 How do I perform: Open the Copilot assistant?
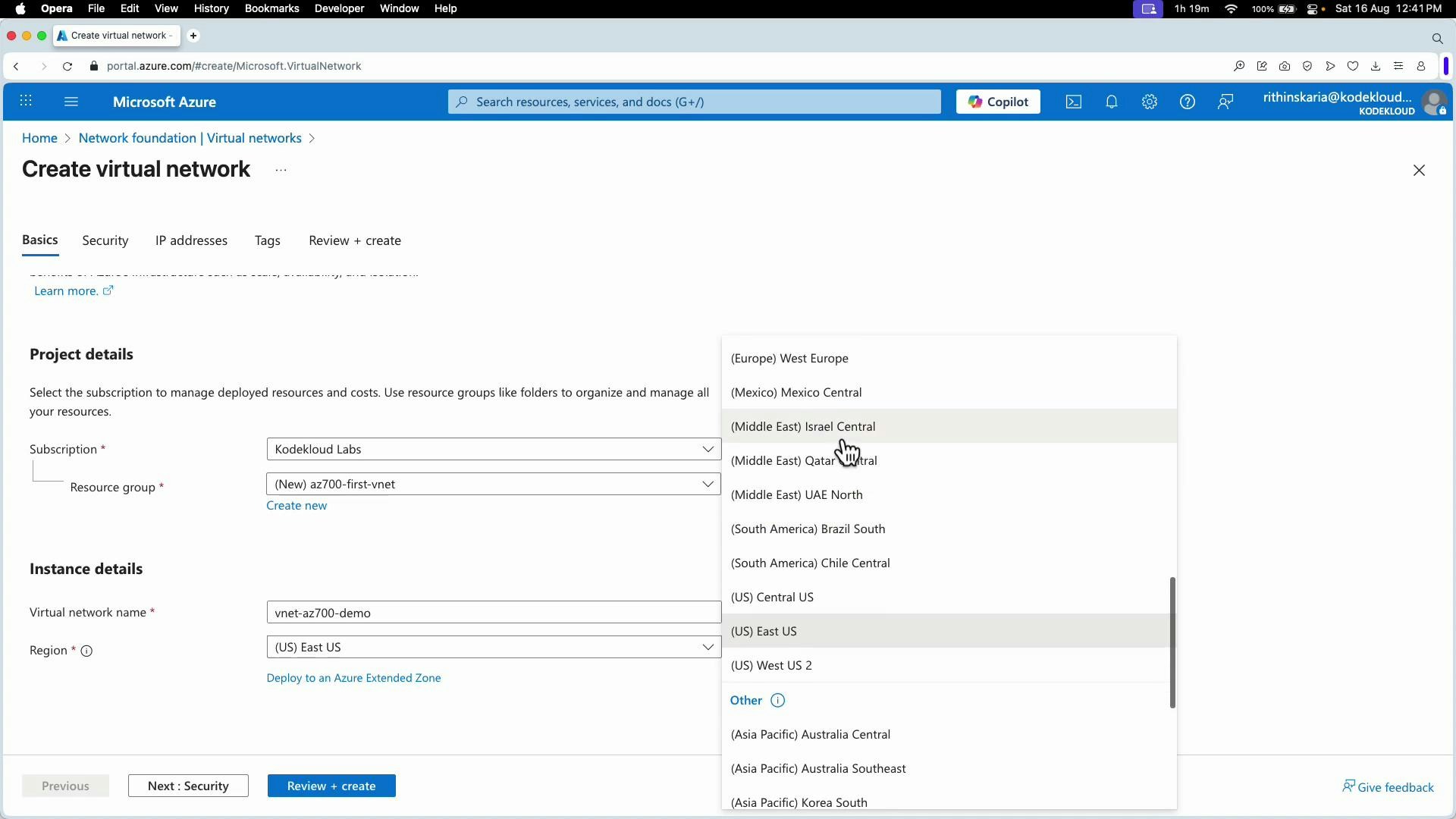tap(997, 101)
